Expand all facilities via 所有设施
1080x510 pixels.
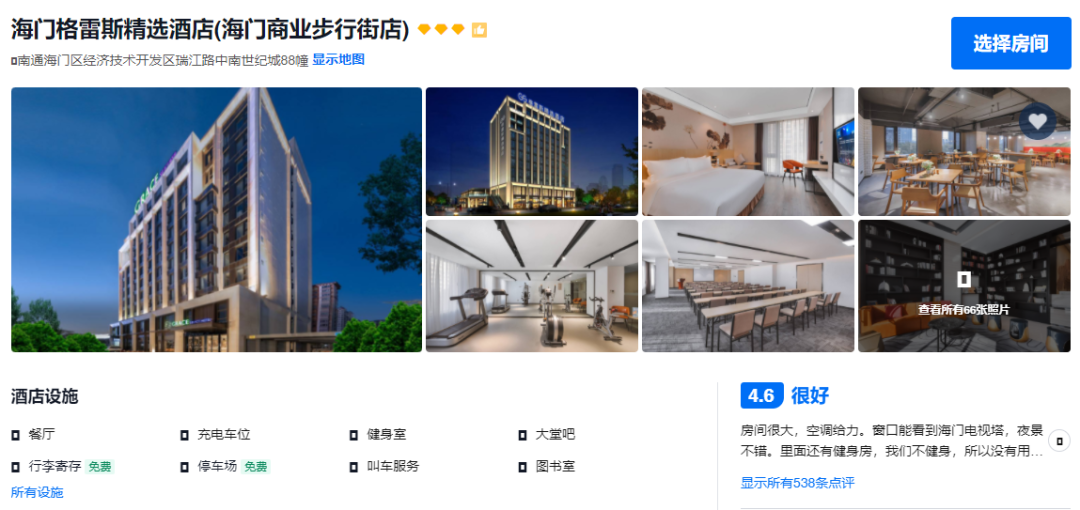tap(37, 492)
